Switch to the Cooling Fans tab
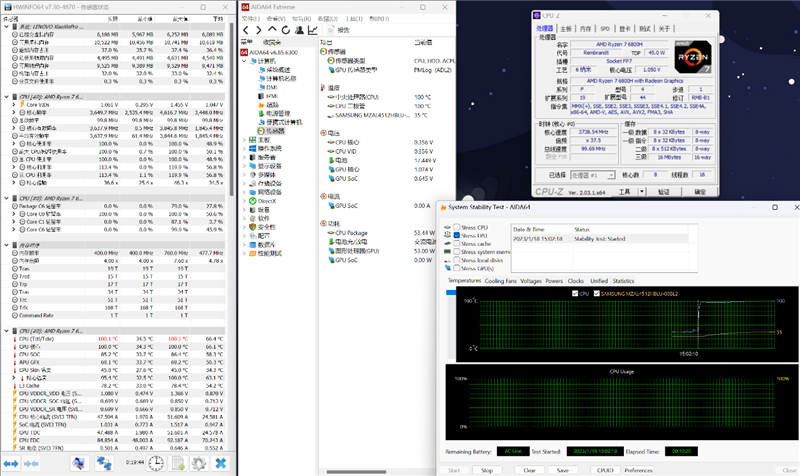The image size is (800, 476). pos(500,281)
